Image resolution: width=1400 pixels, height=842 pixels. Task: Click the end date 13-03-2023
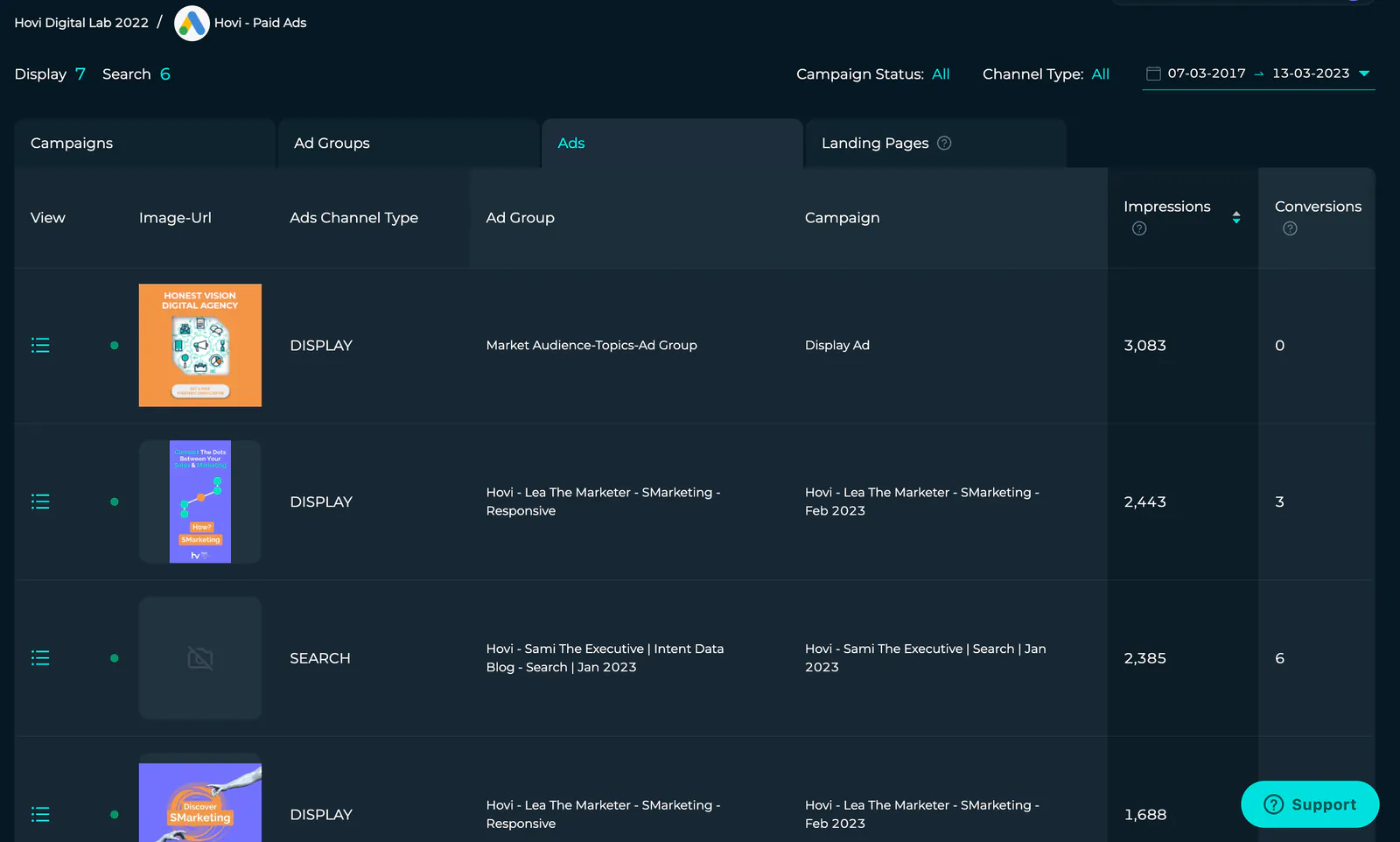1311,74
